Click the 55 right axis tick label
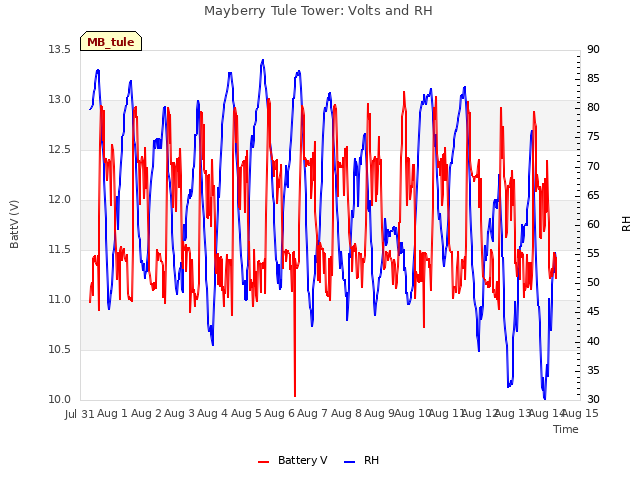The height and width of the screenshot is (480, 640). coord(593,253)
